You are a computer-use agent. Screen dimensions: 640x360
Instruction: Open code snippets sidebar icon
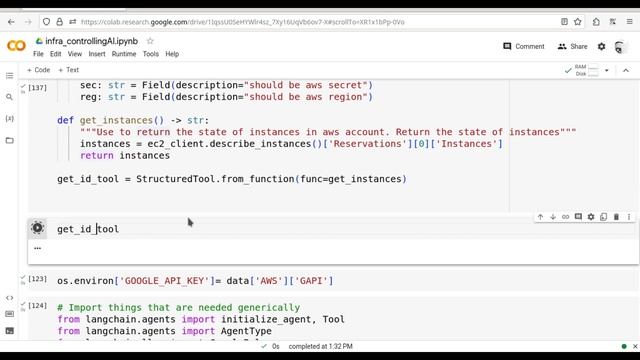(9, 298)
